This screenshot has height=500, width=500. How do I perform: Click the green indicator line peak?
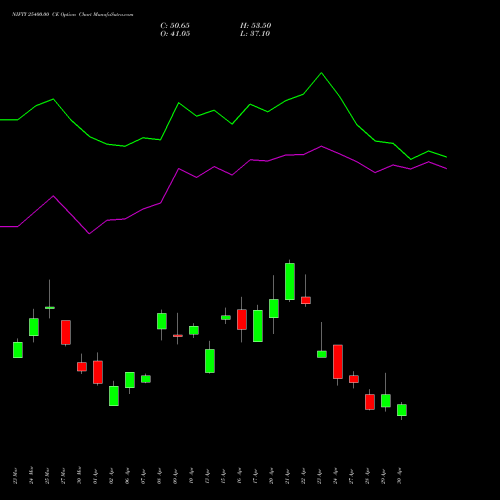pyautogui.click(x=321, y=73)
